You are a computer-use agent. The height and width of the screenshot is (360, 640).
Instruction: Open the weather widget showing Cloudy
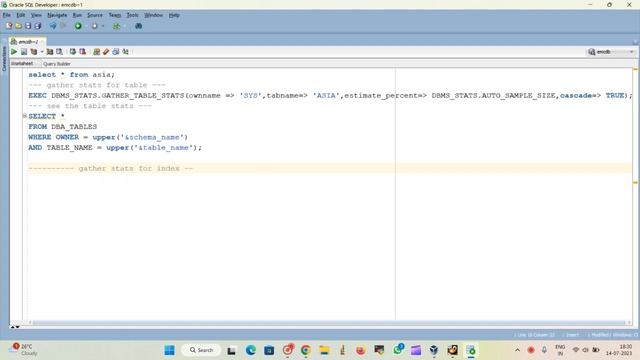coord(24,350)
